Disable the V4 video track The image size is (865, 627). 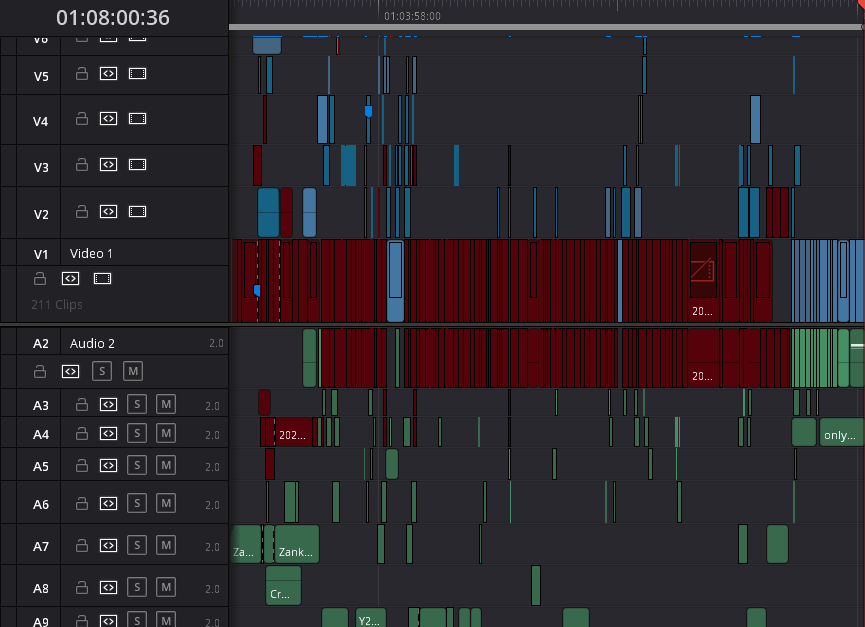click(137, 119)
